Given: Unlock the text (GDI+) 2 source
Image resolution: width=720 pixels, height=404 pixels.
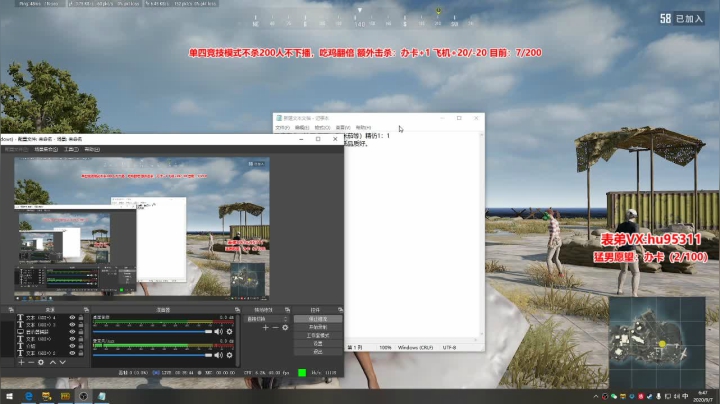Looking at the screenshot, I should coord(81,353).
